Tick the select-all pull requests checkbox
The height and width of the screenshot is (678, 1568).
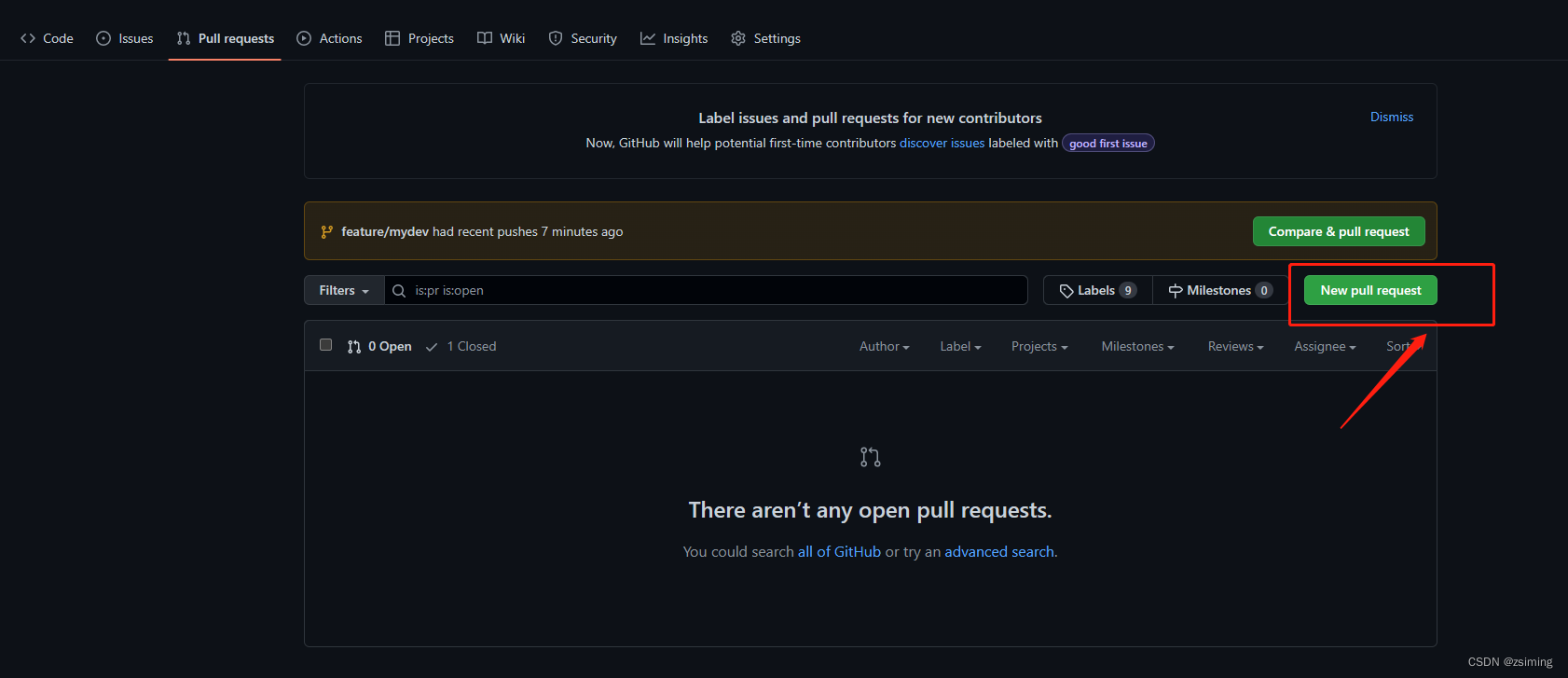click(x=325, y=345)
